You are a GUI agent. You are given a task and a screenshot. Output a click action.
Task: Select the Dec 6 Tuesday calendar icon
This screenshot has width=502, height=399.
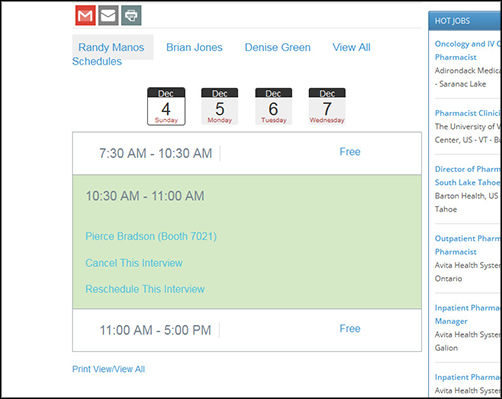[274, 106]
